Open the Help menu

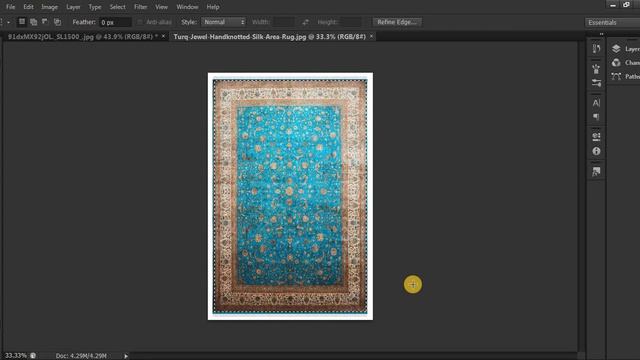pos(213,7)
